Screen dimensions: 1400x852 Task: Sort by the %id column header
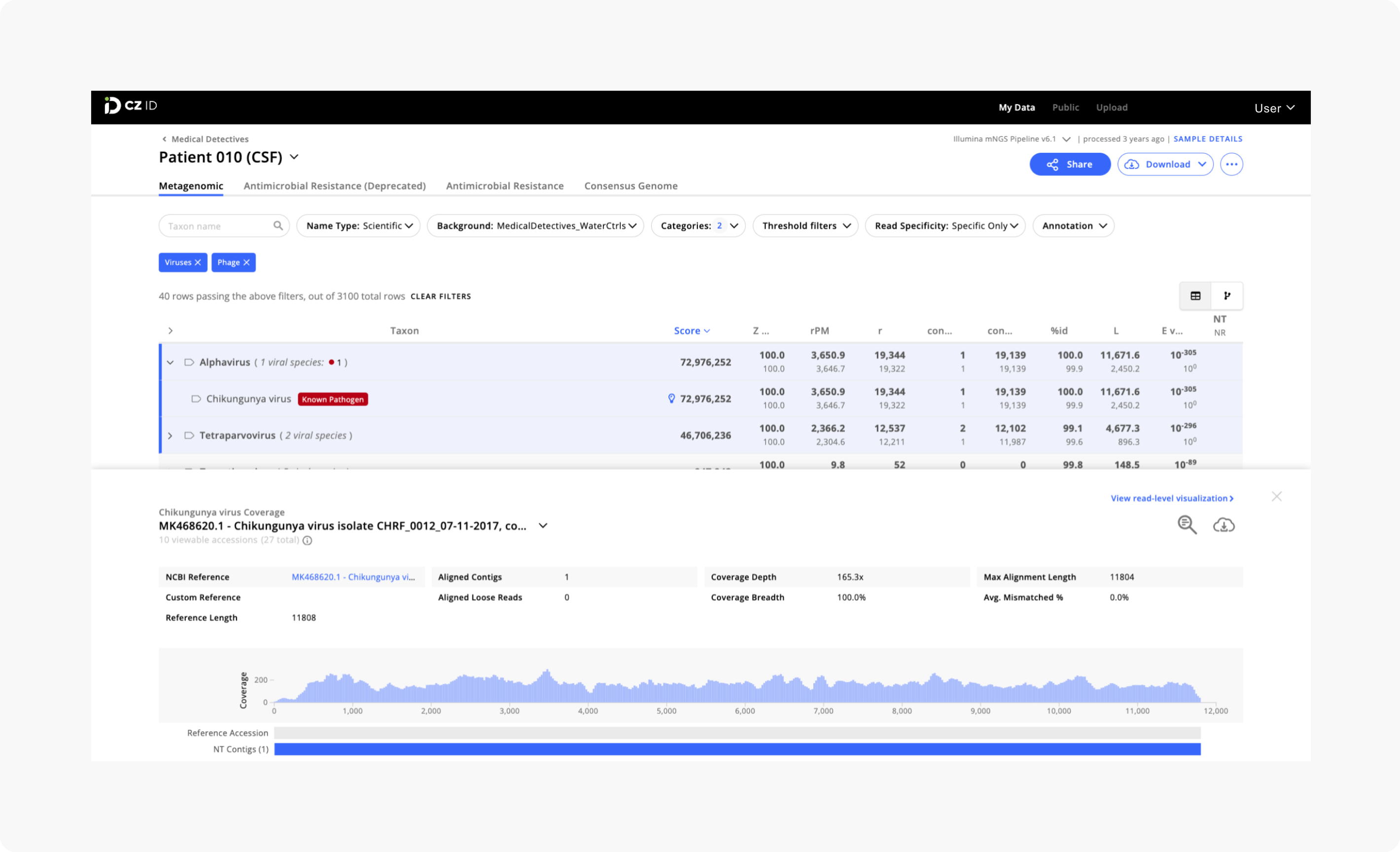click(1058, 331)
